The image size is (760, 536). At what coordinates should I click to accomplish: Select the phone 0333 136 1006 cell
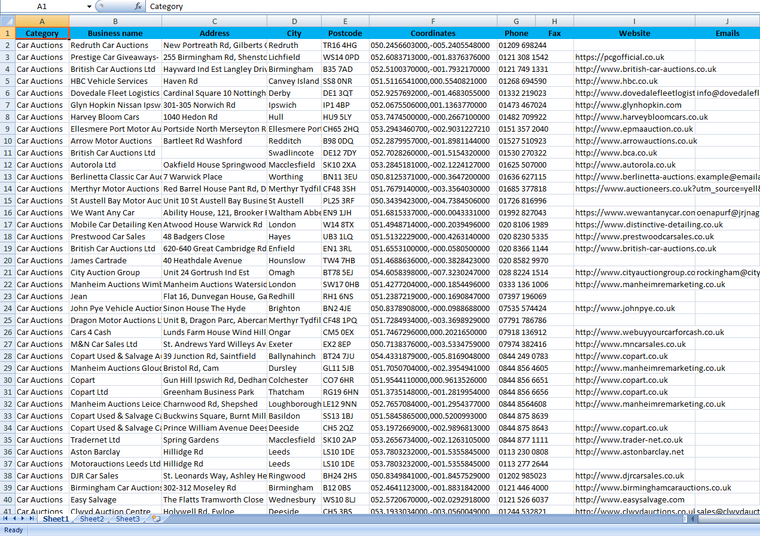click(x=516, y=284)
